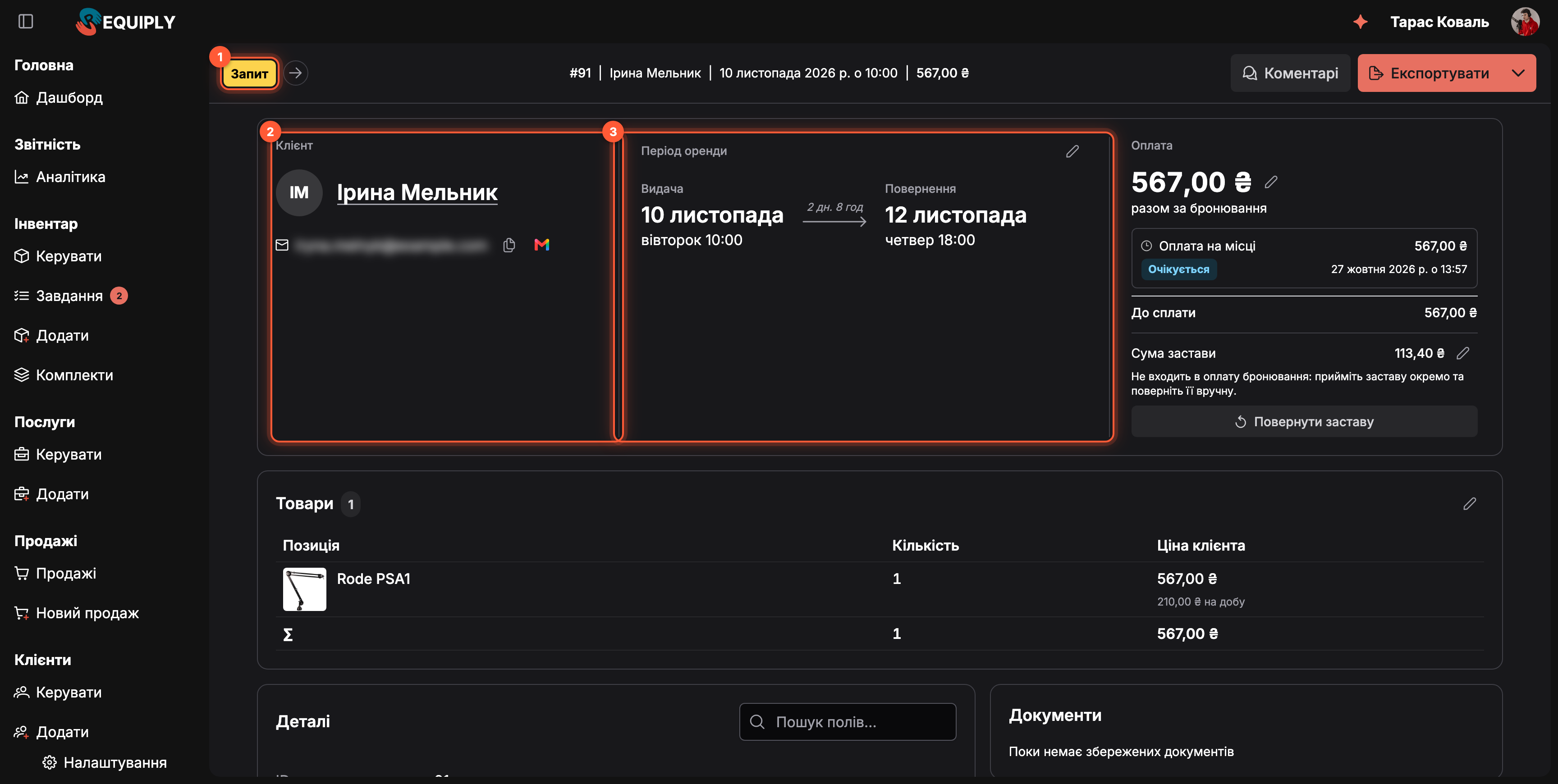The height and width of the screenshot is (784, 1558).
Task: Start a Новий продаж
Action: coord(77,614)
